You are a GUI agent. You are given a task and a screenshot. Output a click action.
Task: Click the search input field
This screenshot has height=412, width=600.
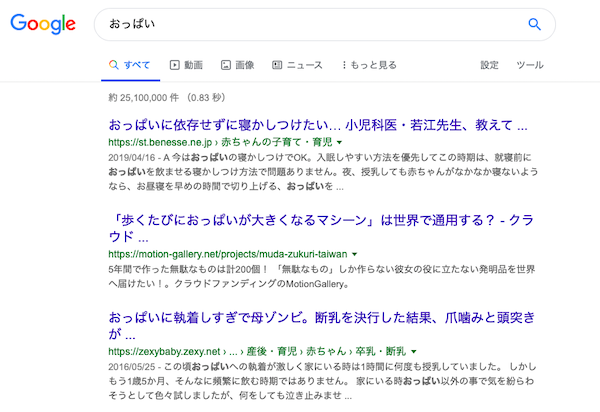click(325, 24)
